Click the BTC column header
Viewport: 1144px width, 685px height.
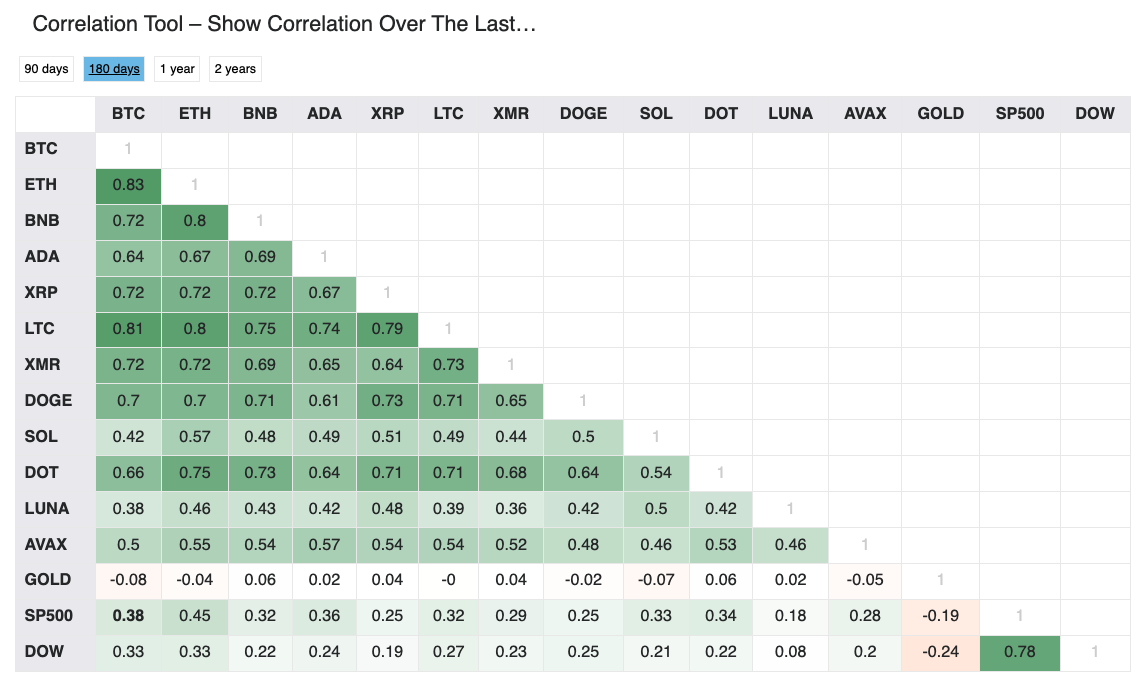pyautogui.click(x=128, y=114)
